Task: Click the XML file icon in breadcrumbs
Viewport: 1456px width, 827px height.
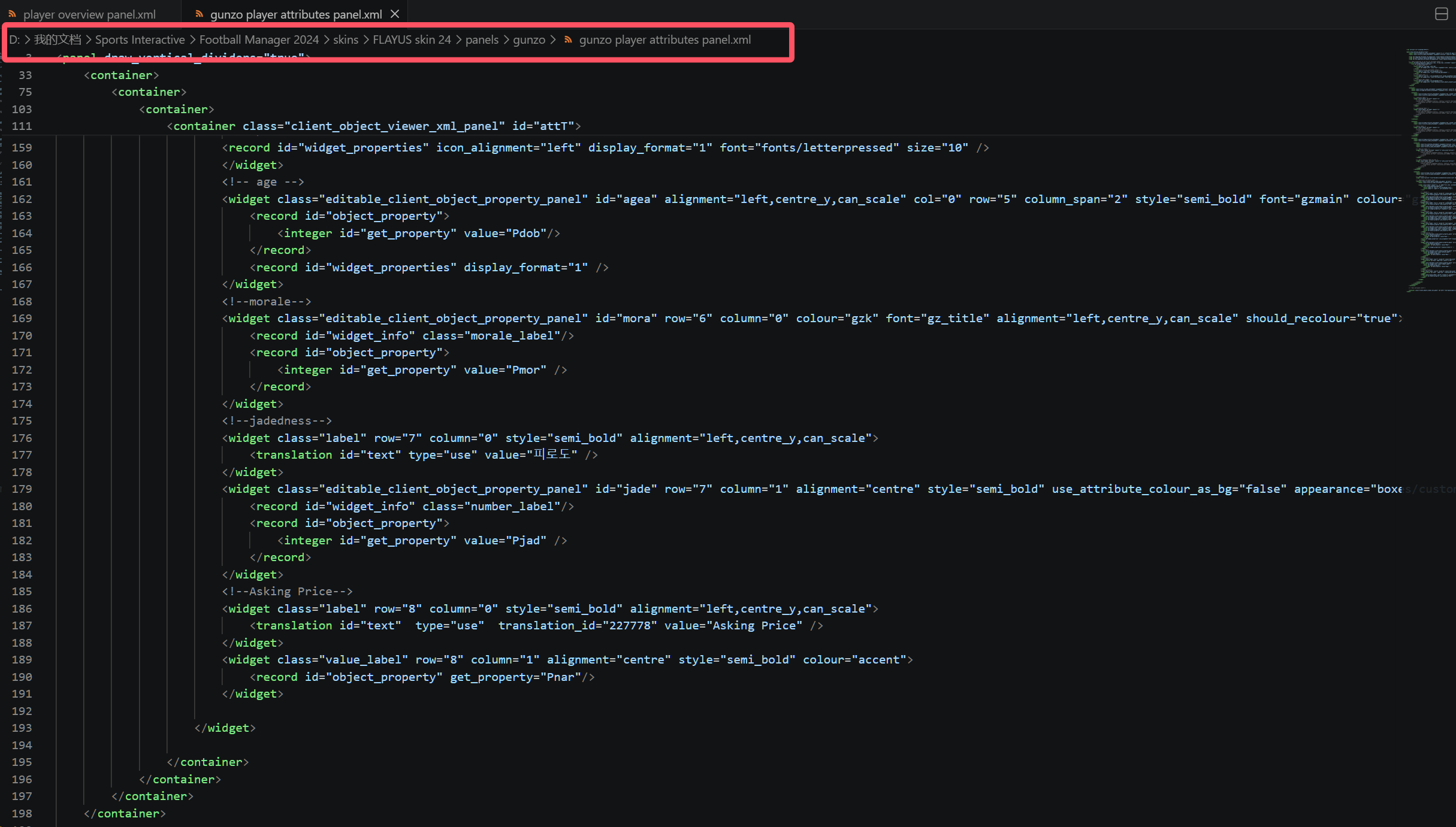Action: pos(568,40)
